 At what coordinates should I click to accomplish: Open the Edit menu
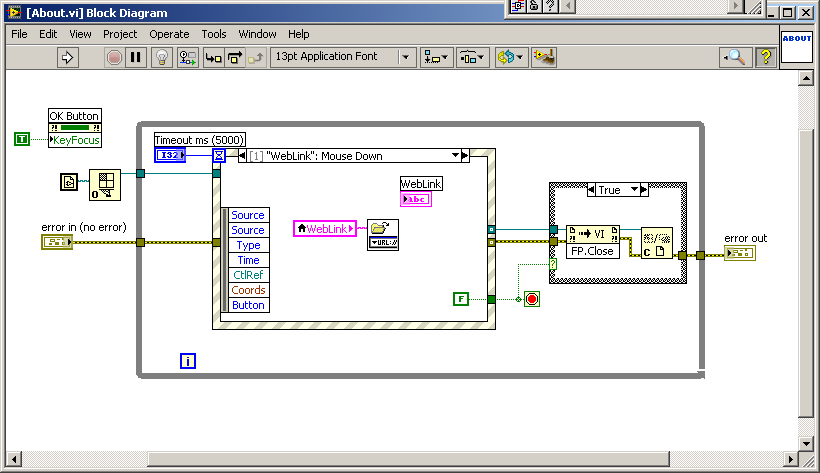[48, 34]
